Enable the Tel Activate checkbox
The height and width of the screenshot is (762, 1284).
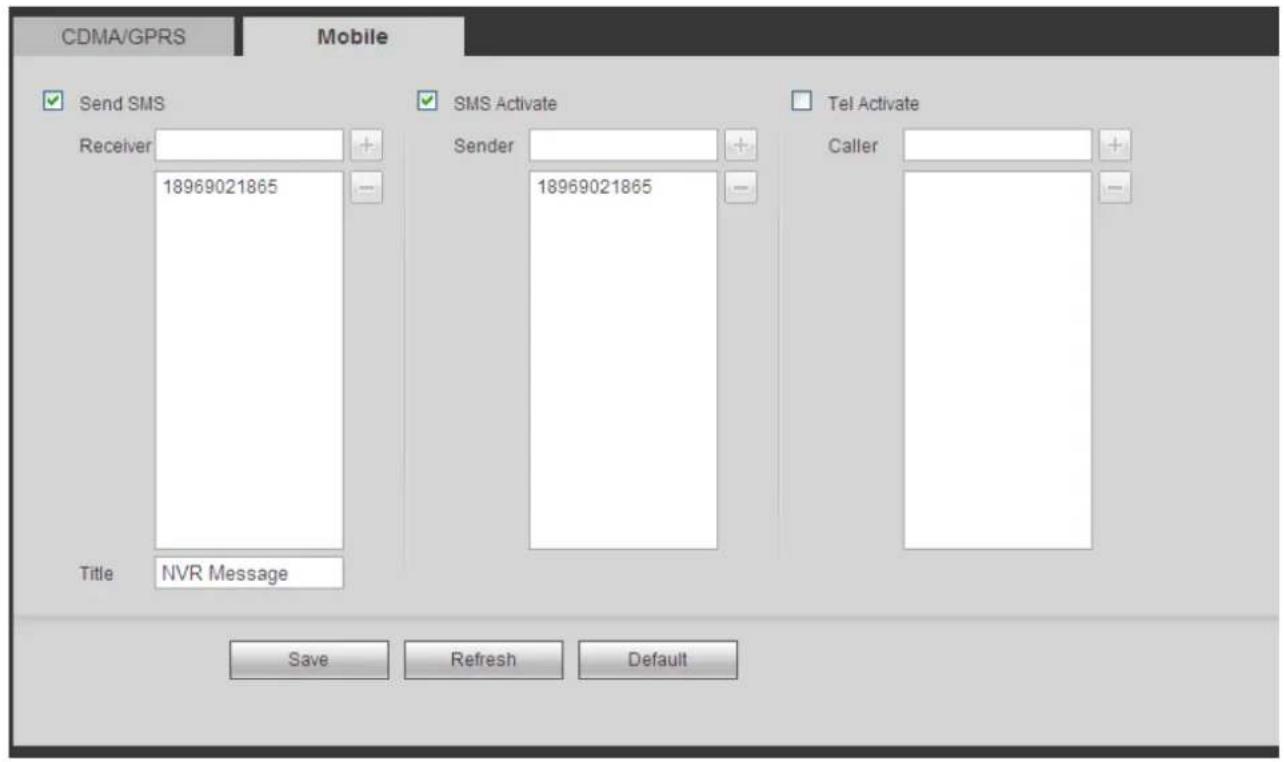[x=800, y=101]
